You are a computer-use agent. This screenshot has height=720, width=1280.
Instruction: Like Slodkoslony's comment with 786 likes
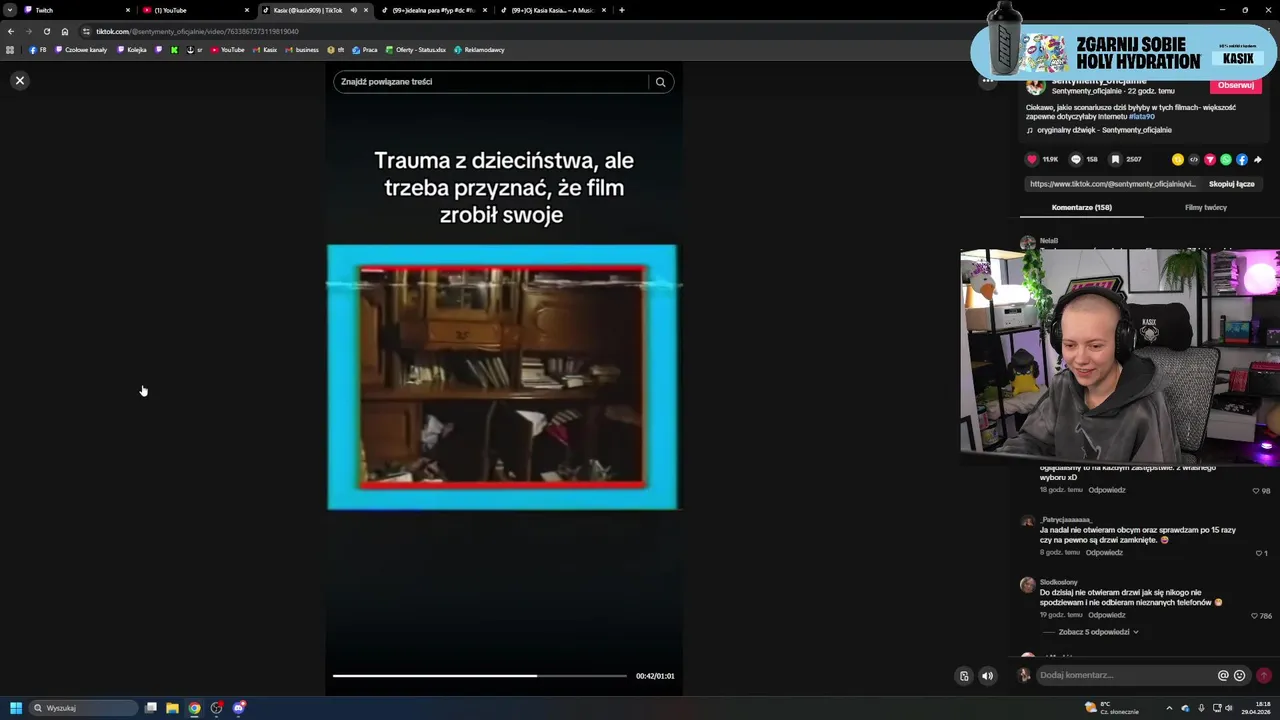pyautogui.click(x=1255, y=616)
